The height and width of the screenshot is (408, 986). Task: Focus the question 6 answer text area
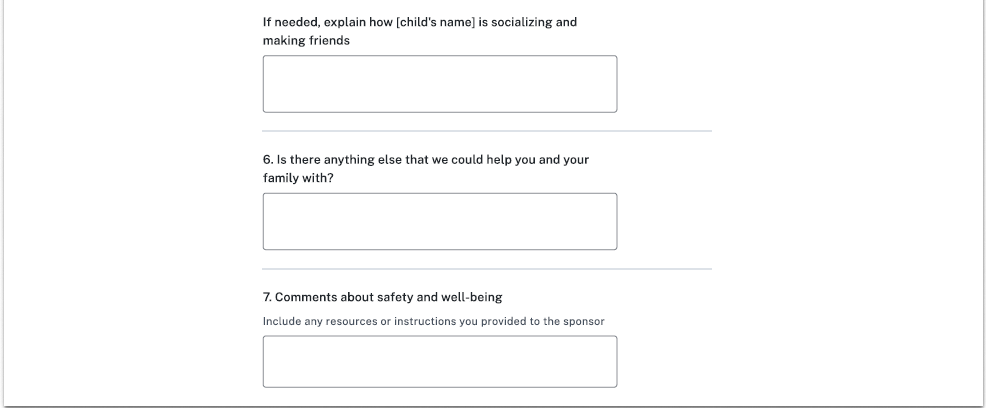click(x=440, y=221)
